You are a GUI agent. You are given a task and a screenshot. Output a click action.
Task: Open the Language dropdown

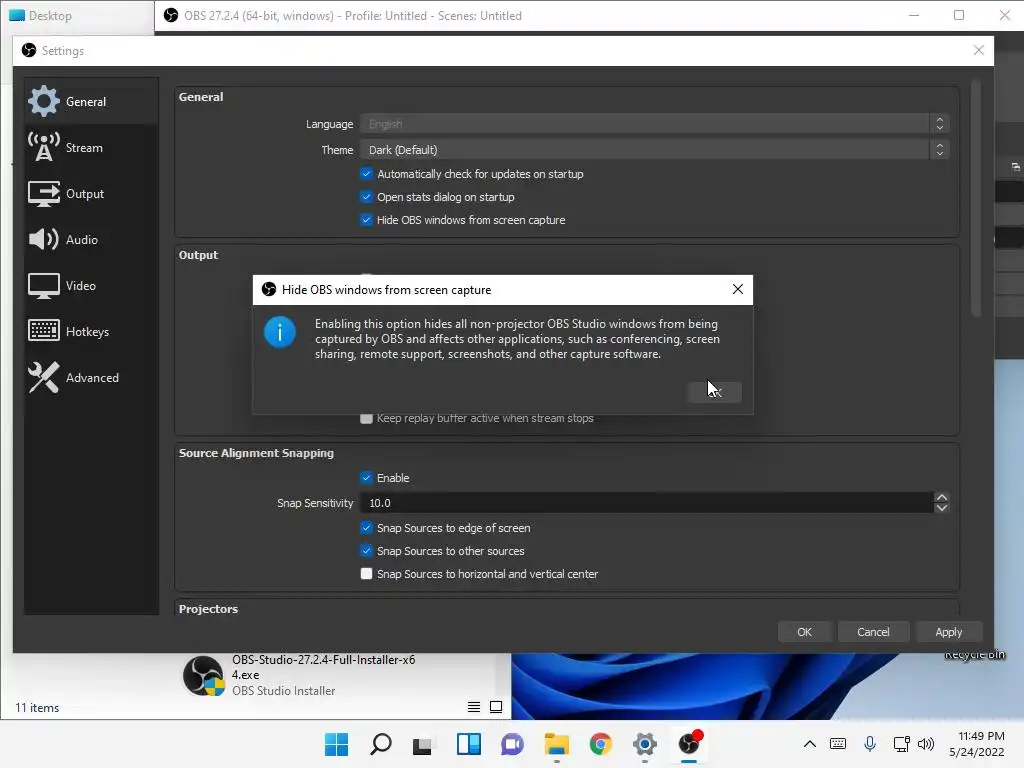click(654, 123)
